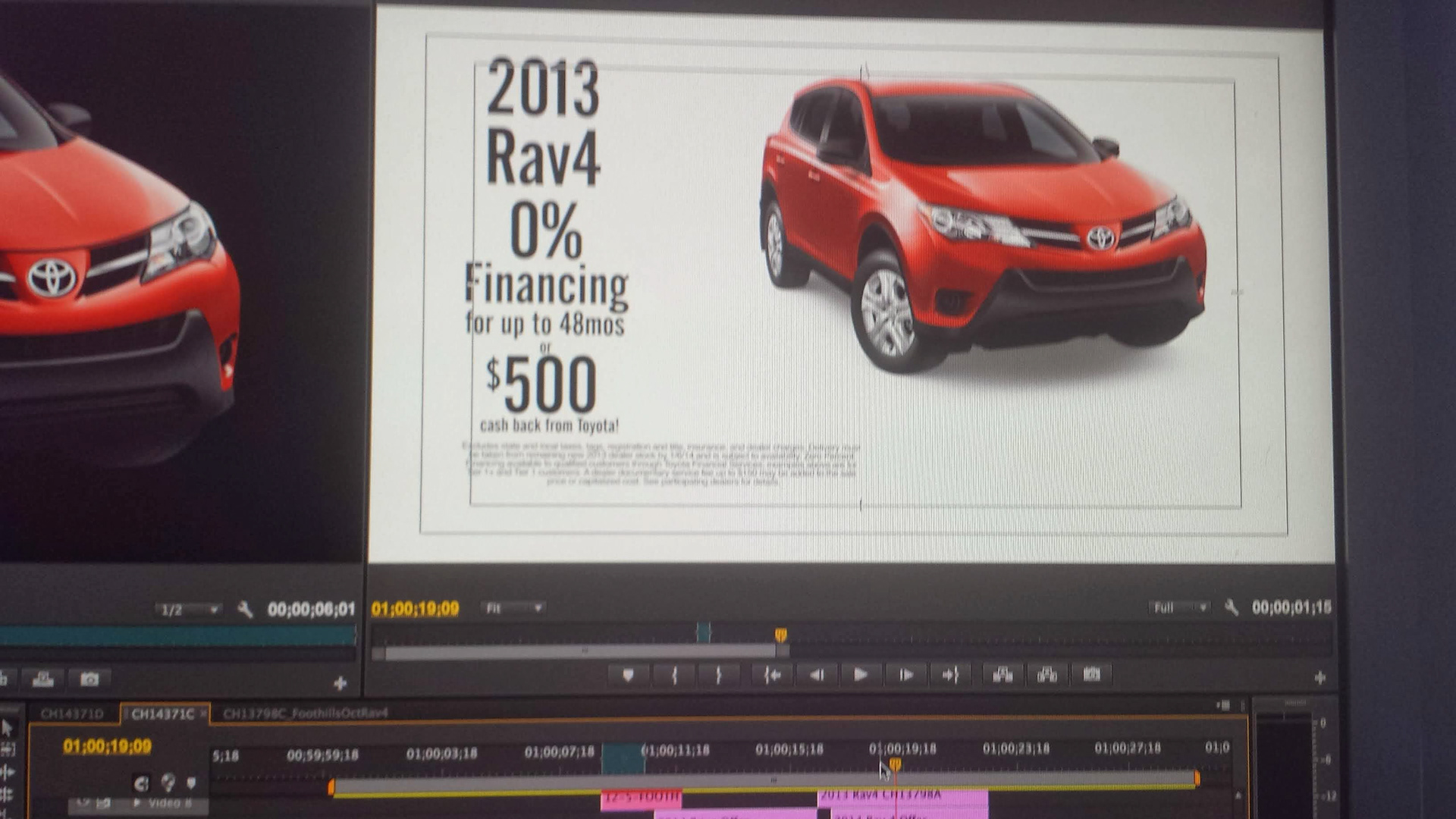Screen dimensions: 1456x819
Task: Select '2013 Rav4' title text in Program
Action: pyautogui.click(x=544, y=121)
